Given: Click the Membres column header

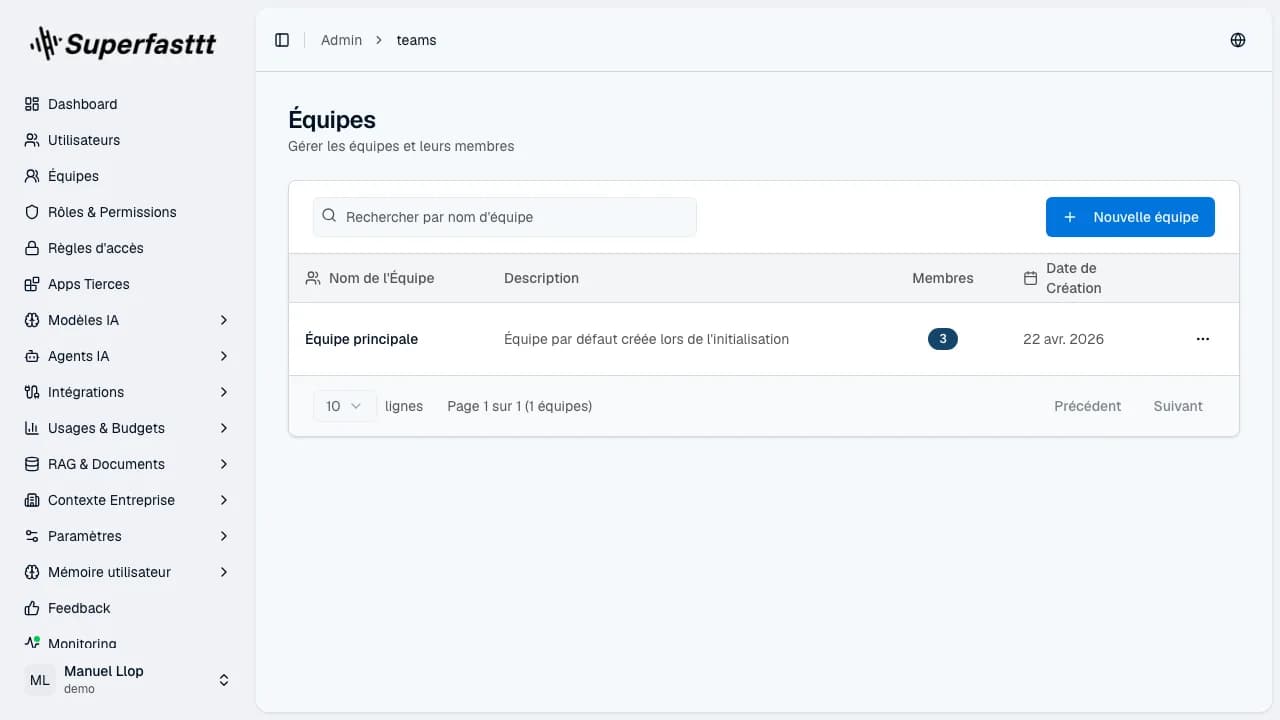Looking at the screenshot, I should [x=943, y=278].
